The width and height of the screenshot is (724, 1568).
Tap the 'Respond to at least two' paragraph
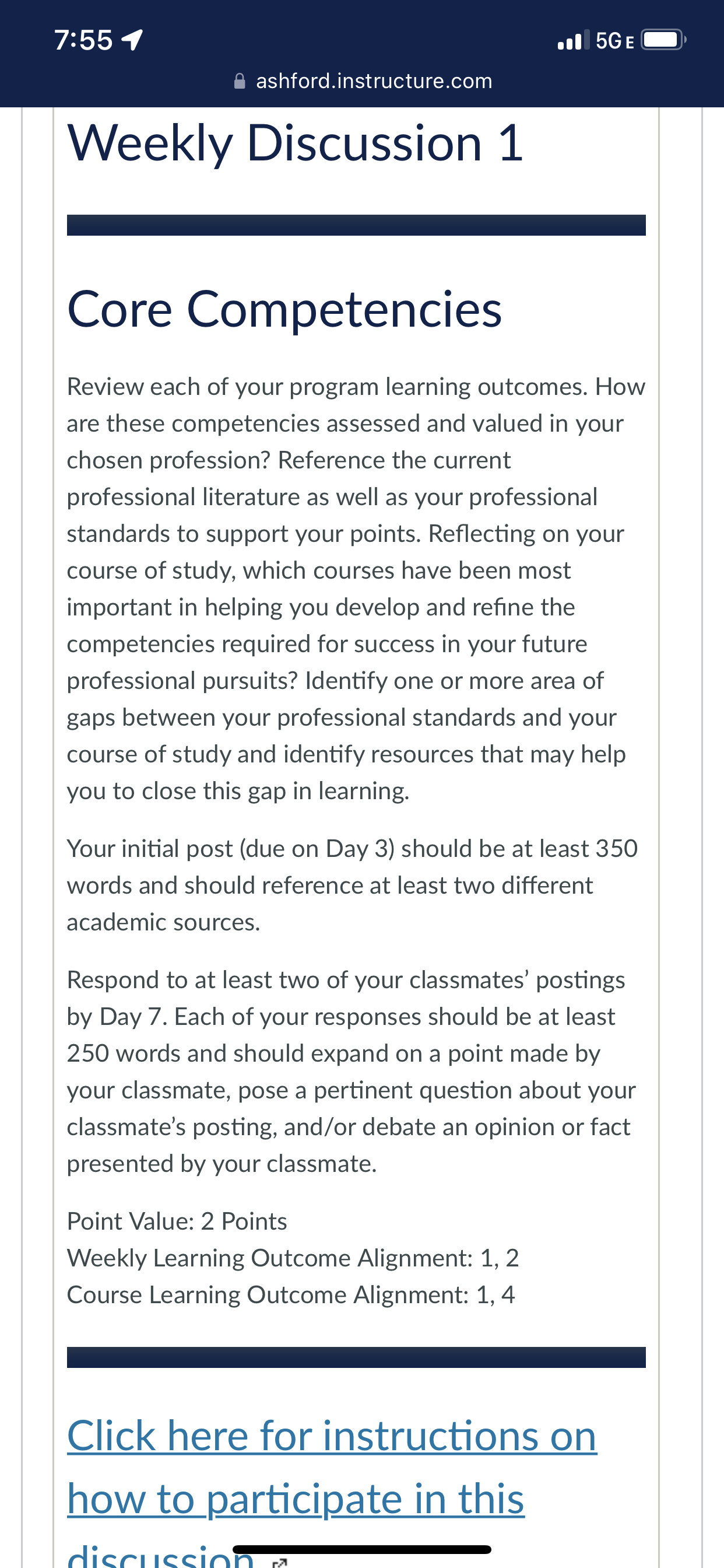(351, 1072)
